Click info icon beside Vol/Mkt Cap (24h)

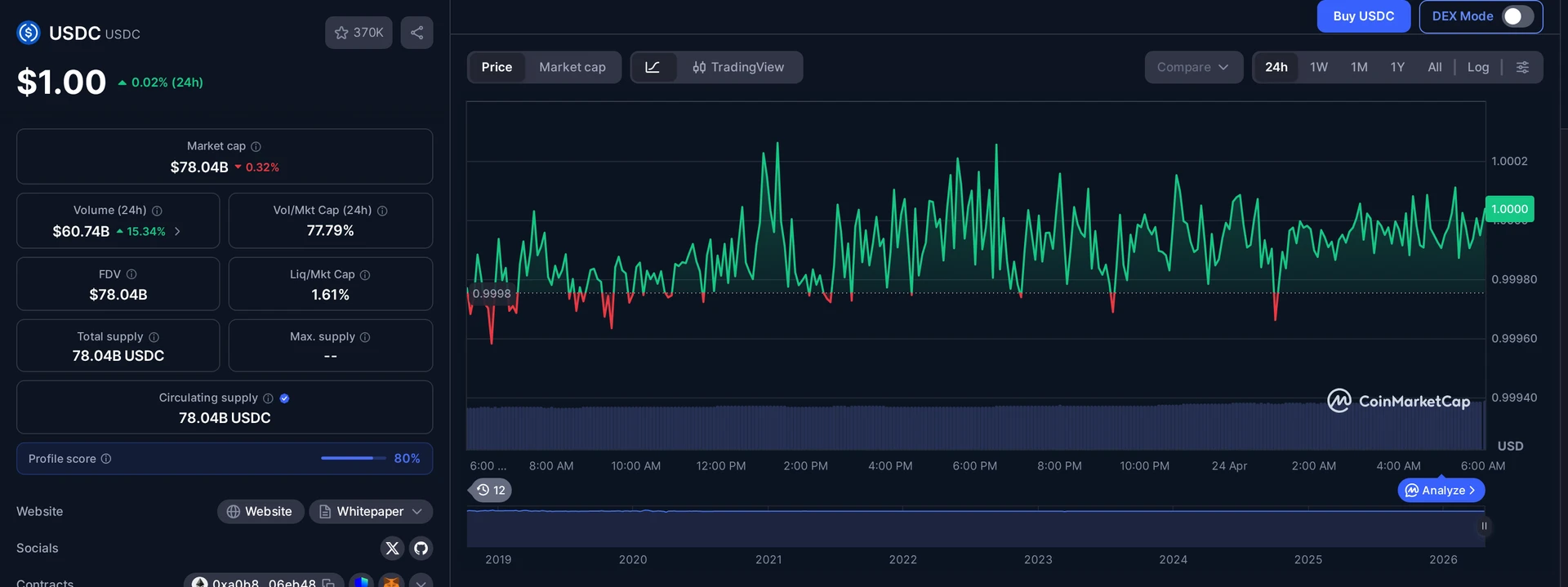382,211
